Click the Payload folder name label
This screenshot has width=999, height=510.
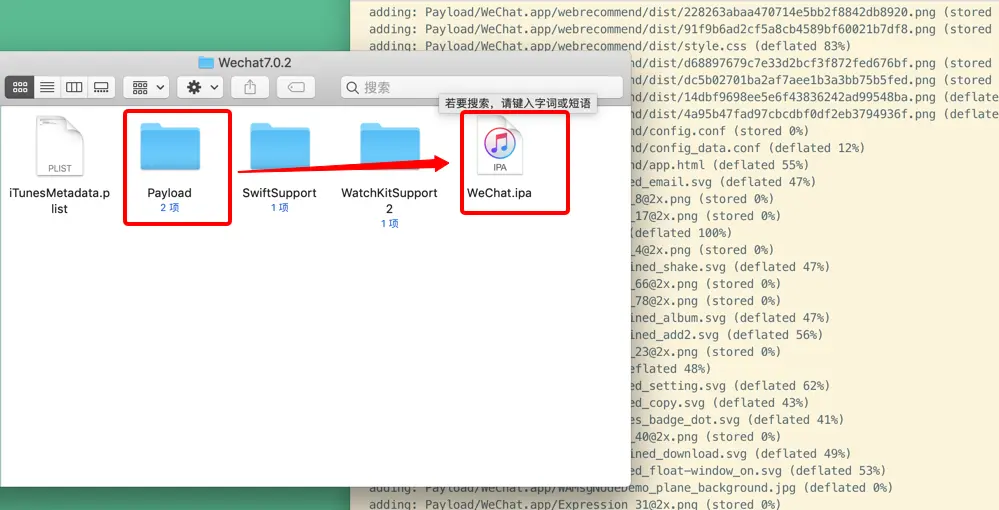pyautogui.click(x=169, y=193)
